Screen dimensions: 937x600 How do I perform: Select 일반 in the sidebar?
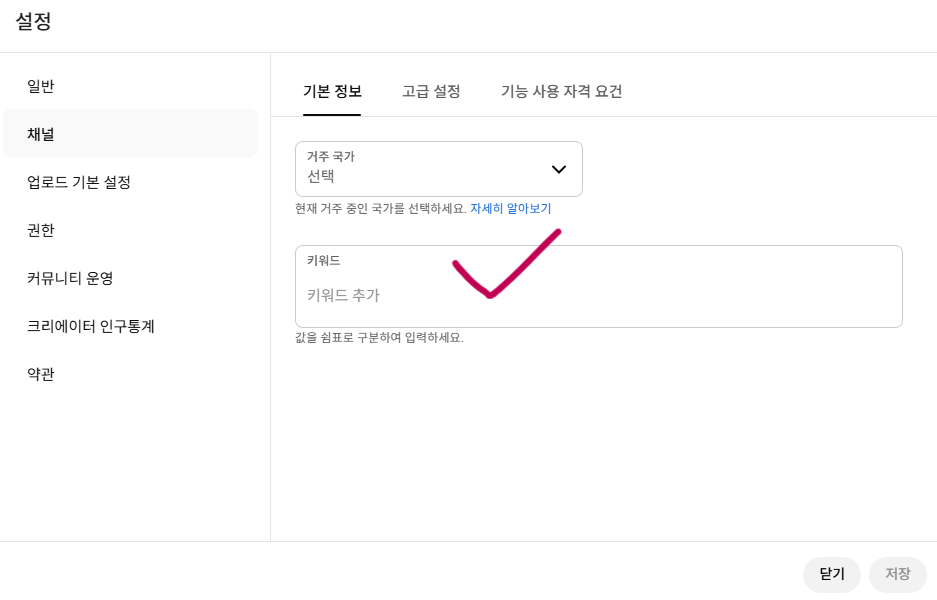click(40, 86)
